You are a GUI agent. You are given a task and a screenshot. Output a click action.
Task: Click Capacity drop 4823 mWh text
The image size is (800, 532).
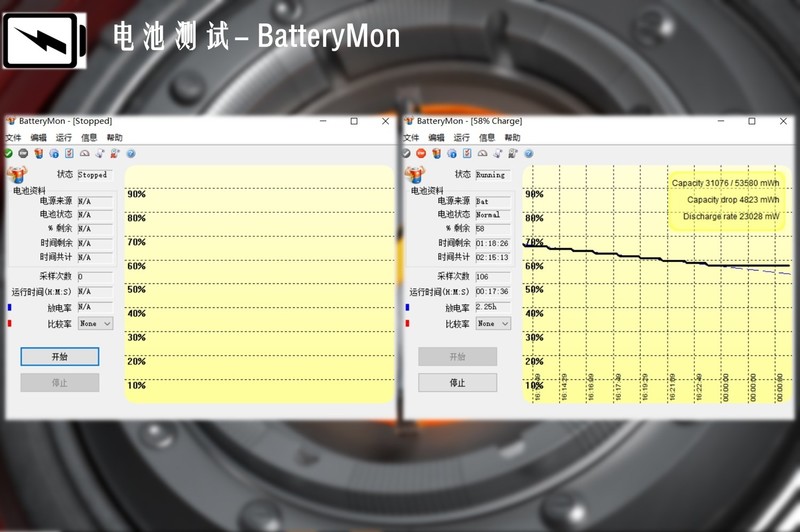point(733,199)
